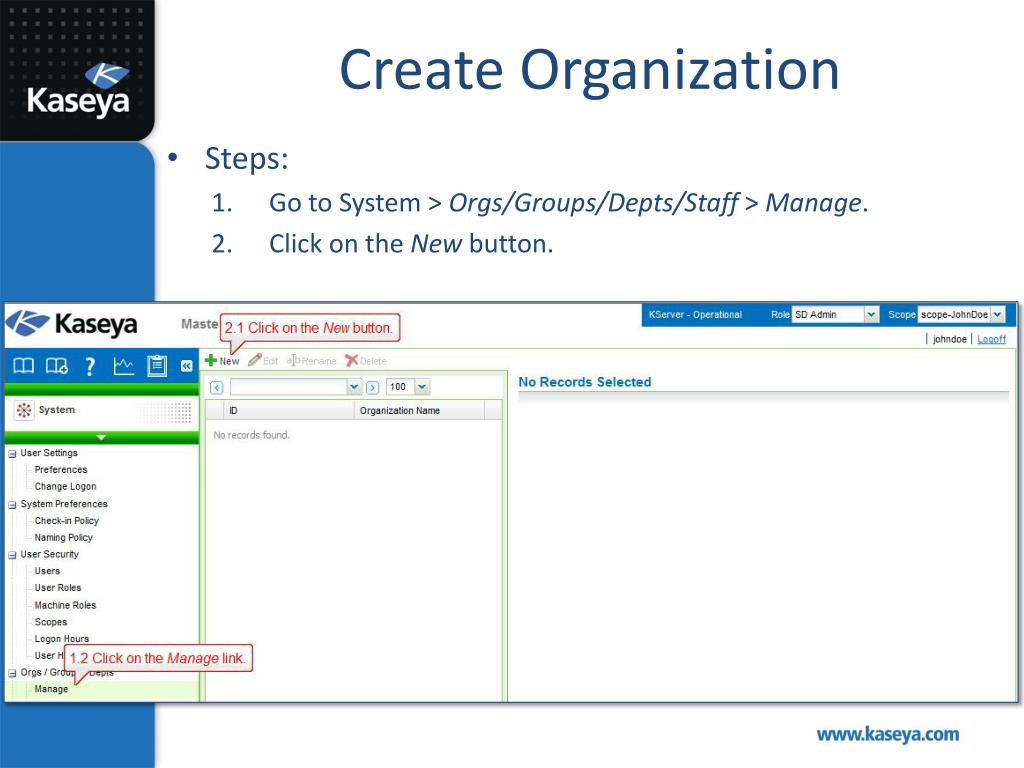Click the Manage link in the tree
Viewport: 1024px width, 768px height.
pos(51,689)
